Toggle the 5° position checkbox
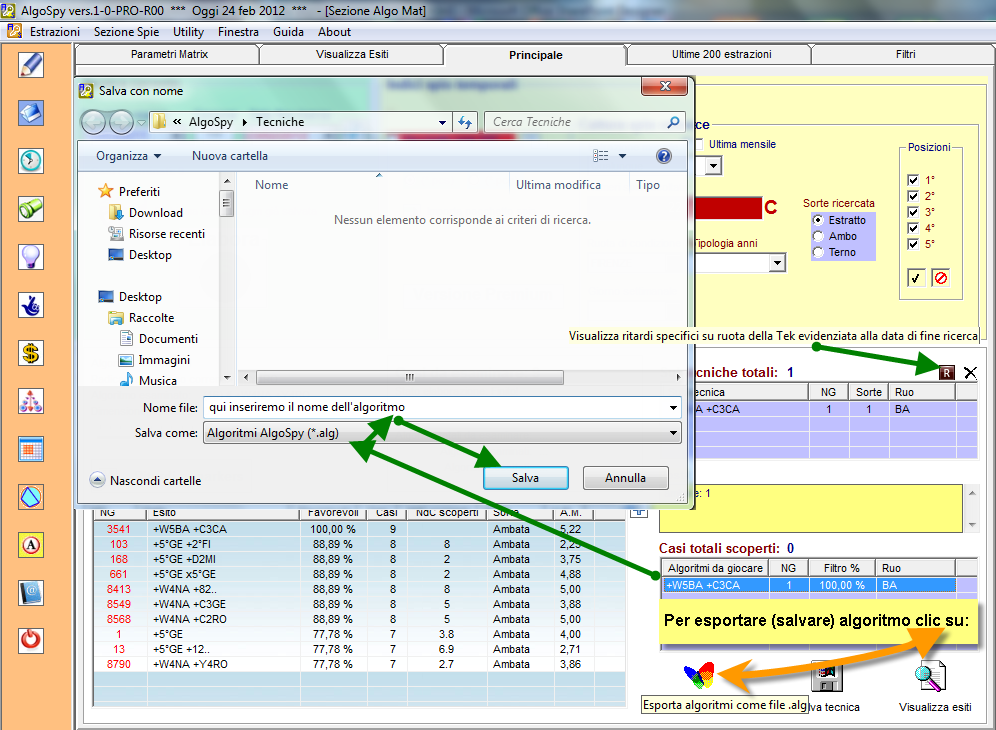 pos(913,244)
